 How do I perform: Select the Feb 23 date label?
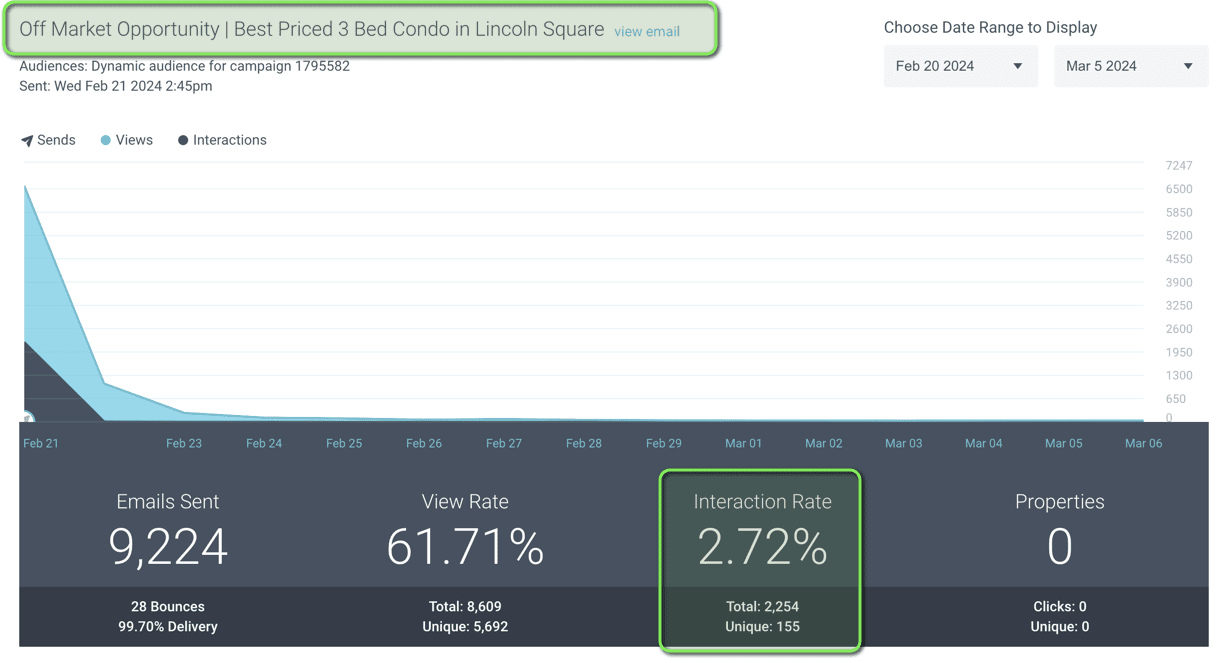[184, 443]
